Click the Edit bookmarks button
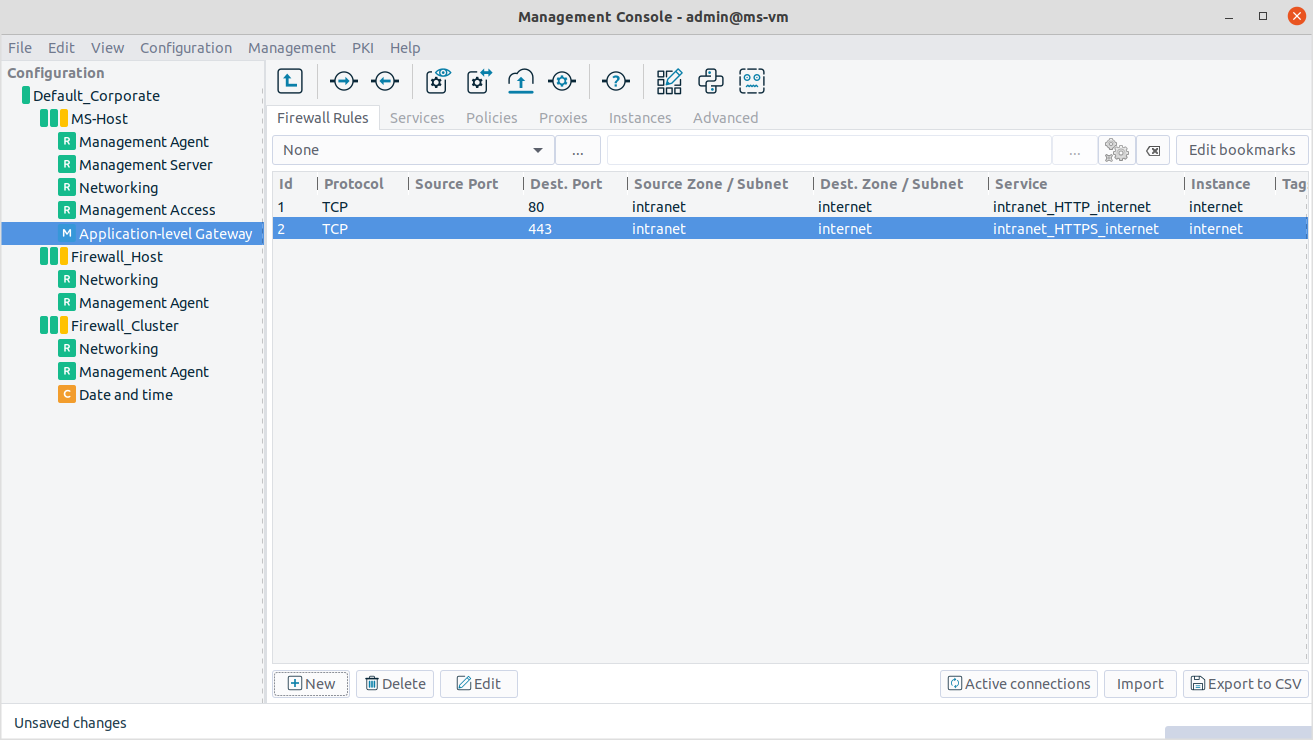 [1242, 150]
